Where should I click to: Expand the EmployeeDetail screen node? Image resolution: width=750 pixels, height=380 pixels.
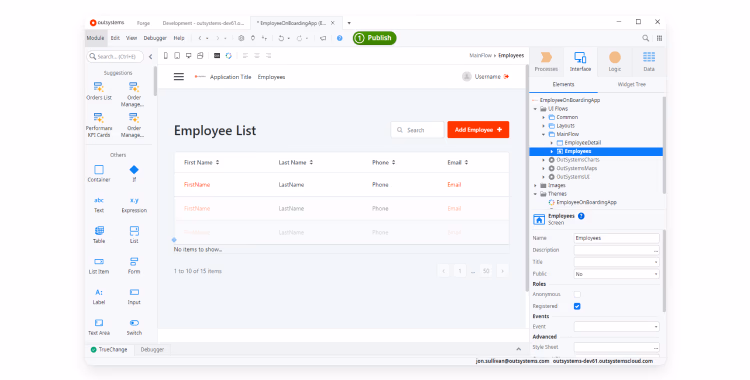551,143
